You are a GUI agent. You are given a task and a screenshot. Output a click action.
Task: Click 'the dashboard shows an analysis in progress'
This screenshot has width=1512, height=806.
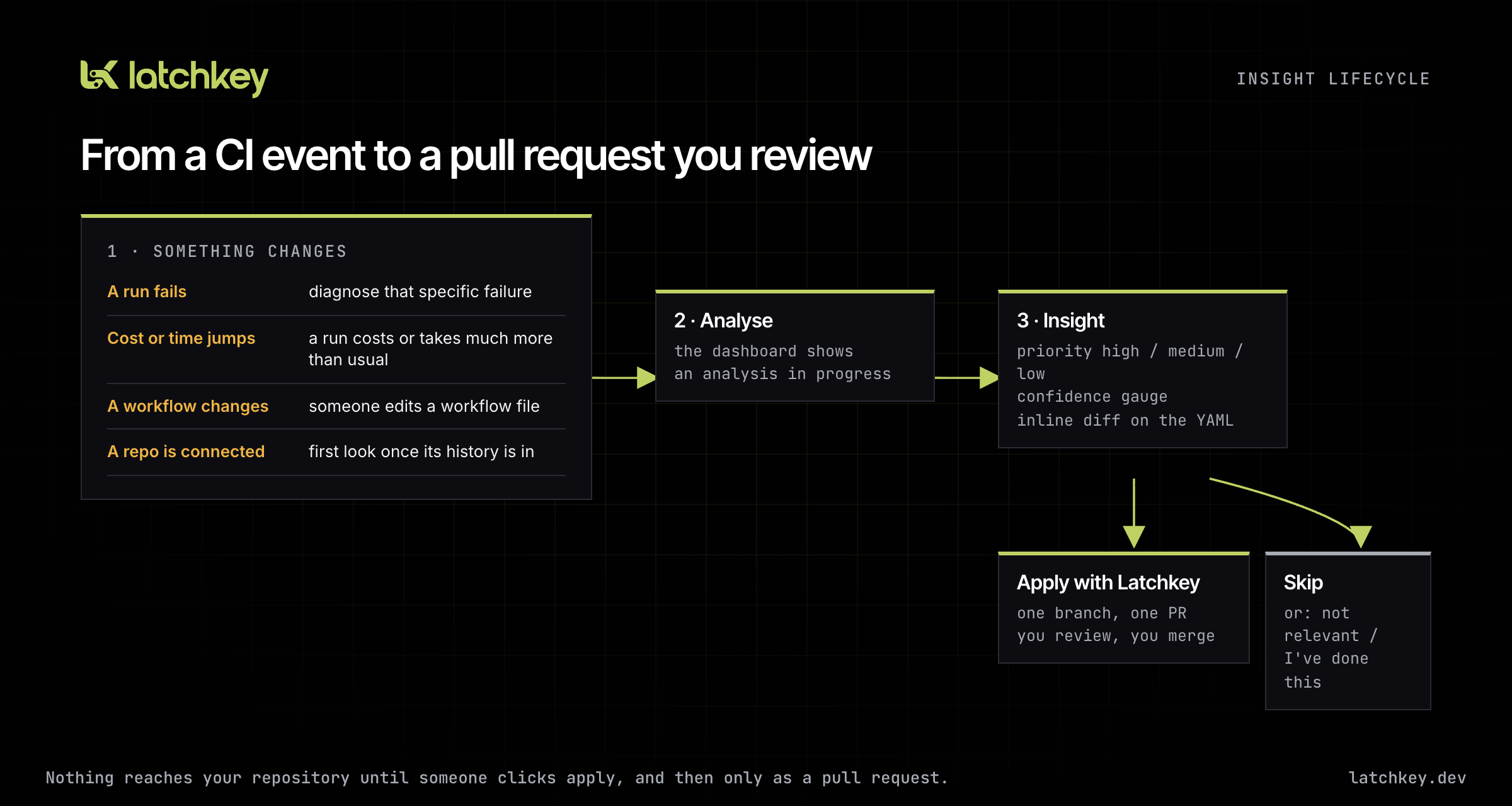tap(782, 363)
